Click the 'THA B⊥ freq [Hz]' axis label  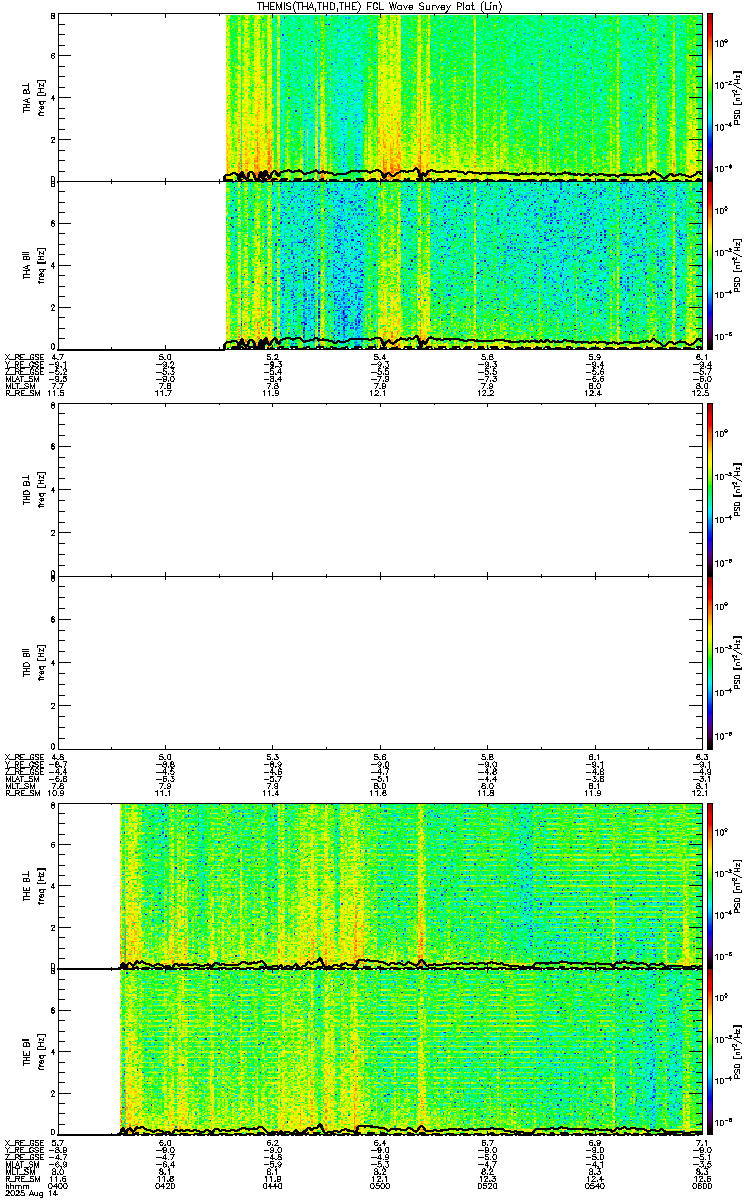pyautogui.click(x=33, y=98)
